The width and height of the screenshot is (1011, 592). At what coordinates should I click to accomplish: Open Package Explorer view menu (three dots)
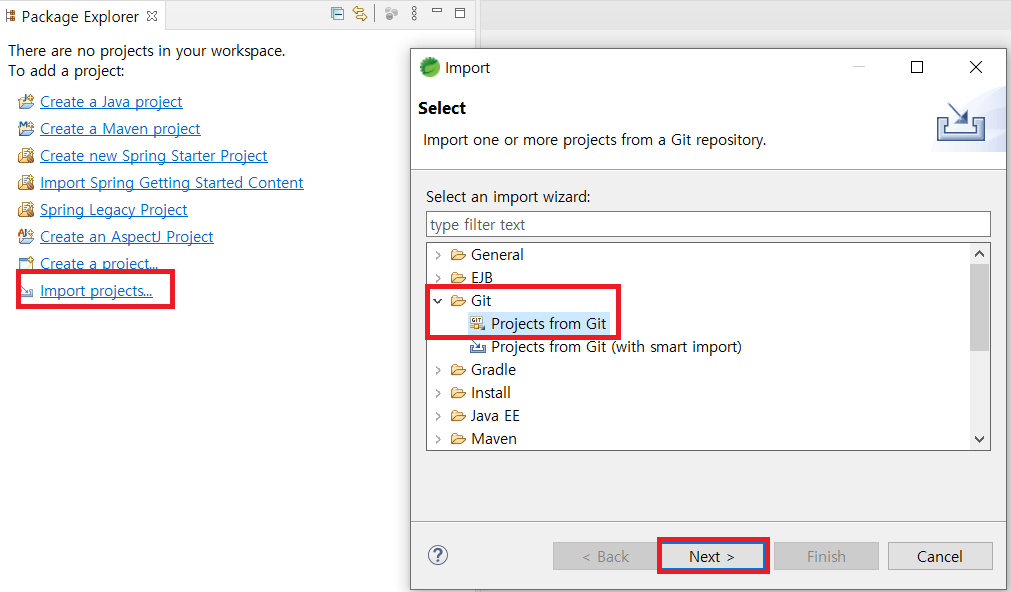pyautogui.click(x=414, y=14)
